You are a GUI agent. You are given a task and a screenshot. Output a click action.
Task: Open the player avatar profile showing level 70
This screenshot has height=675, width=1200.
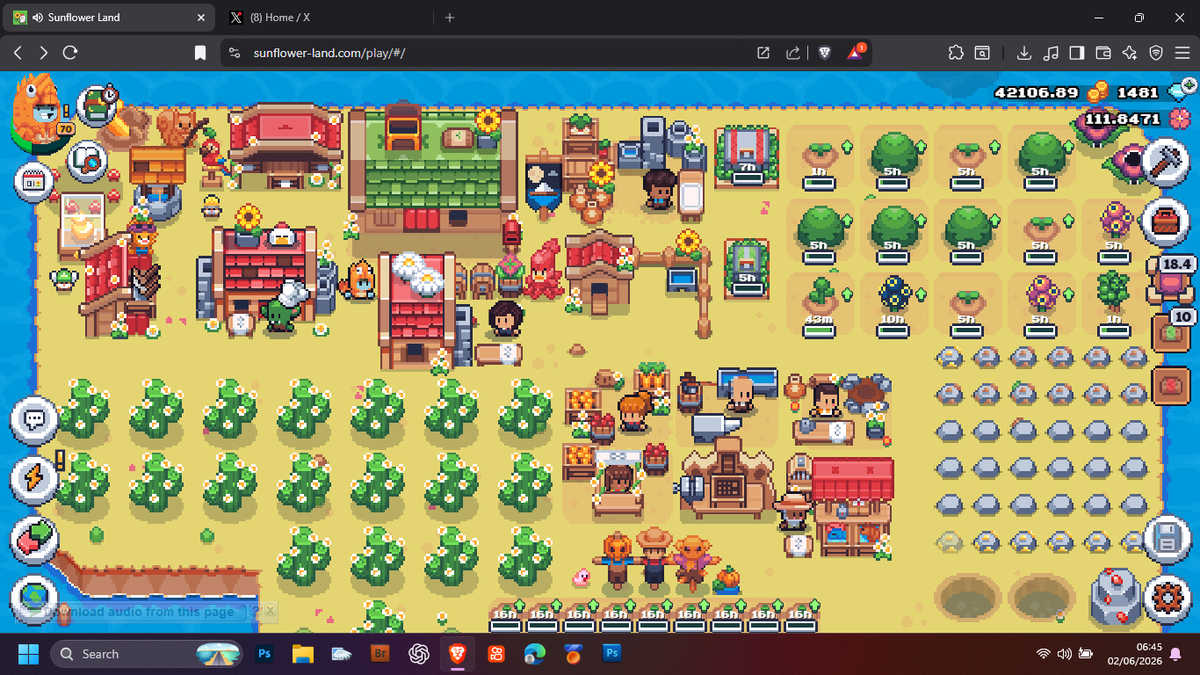pyautogui.click(x=40, y=112)
